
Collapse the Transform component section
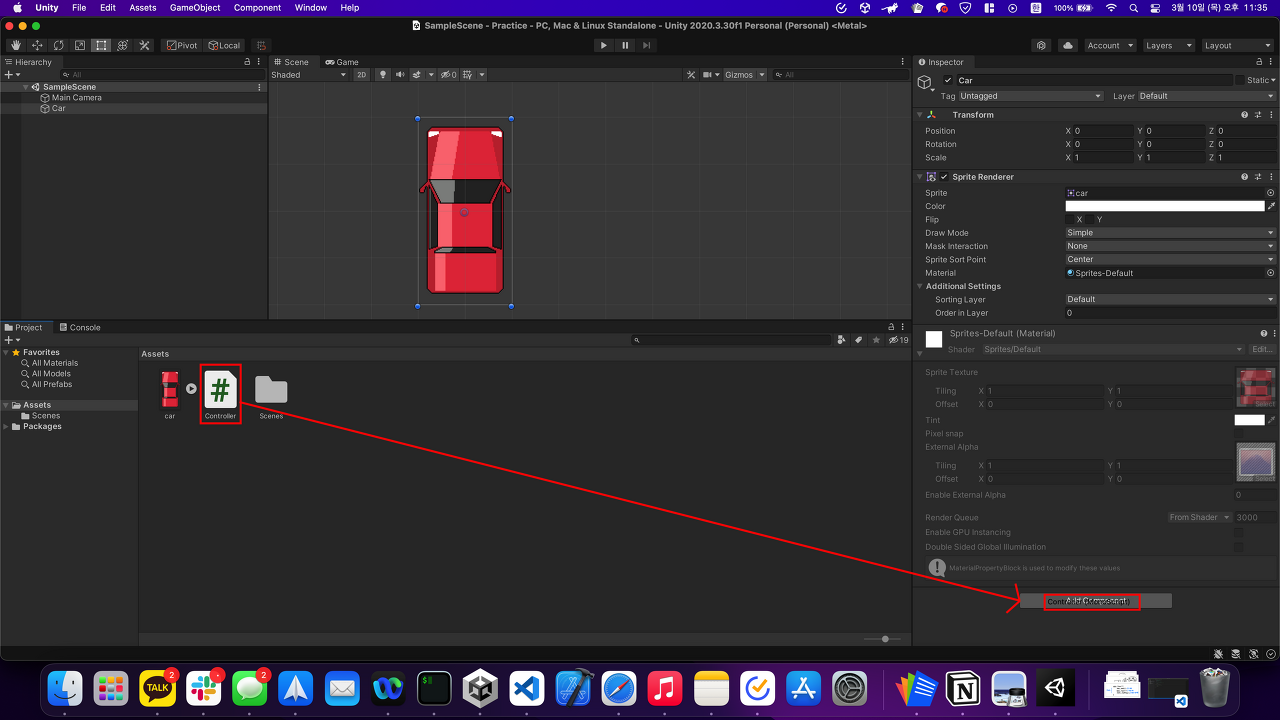point(920,115)
